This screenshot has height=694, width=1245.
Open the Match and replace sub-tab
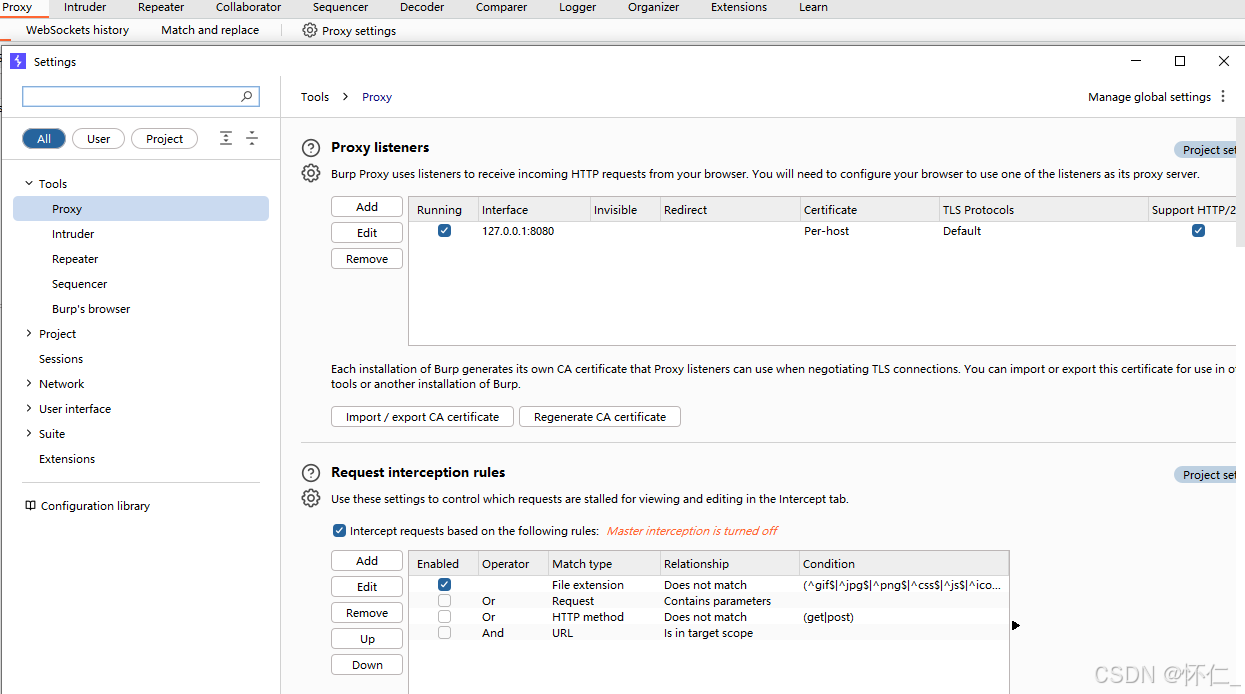210,30
